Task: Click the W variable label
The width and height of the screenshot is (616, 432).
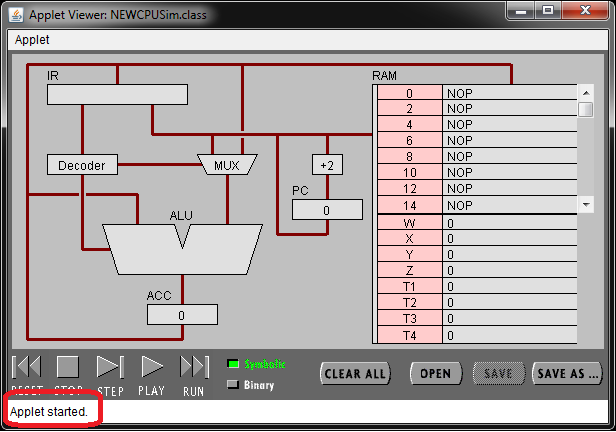Action: point(410,223)
